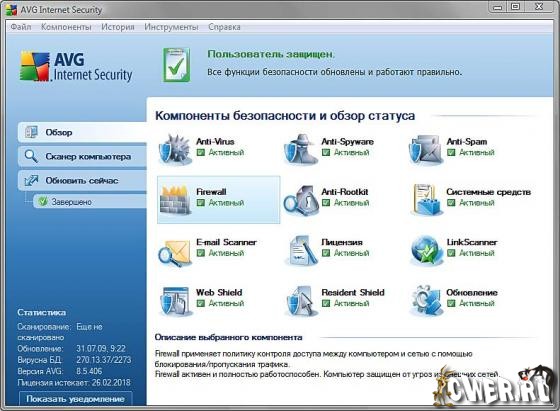Go to the Обзор section

tap(82, 132)
